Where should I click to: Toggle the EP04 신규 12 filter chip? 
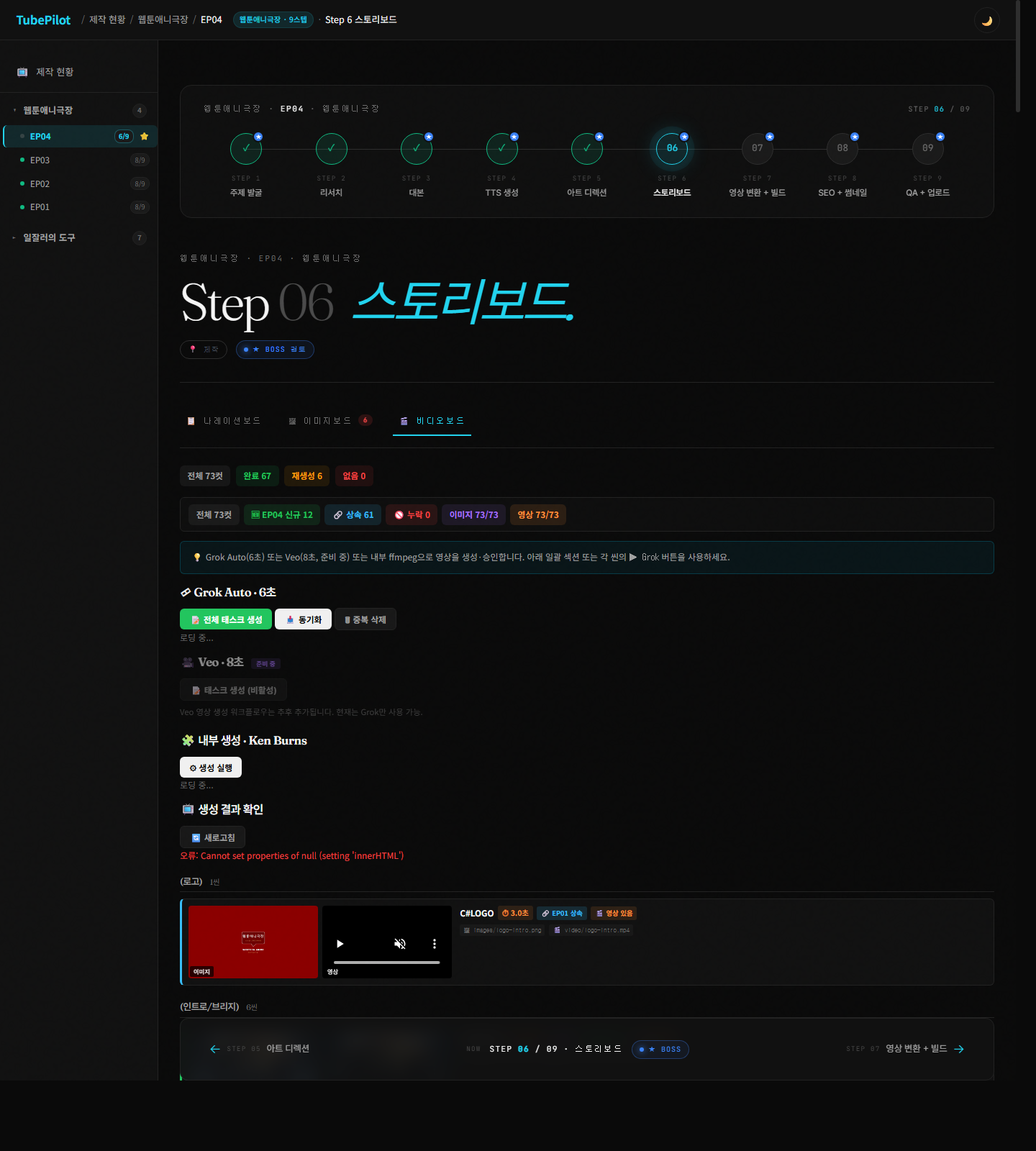[282, 515]
